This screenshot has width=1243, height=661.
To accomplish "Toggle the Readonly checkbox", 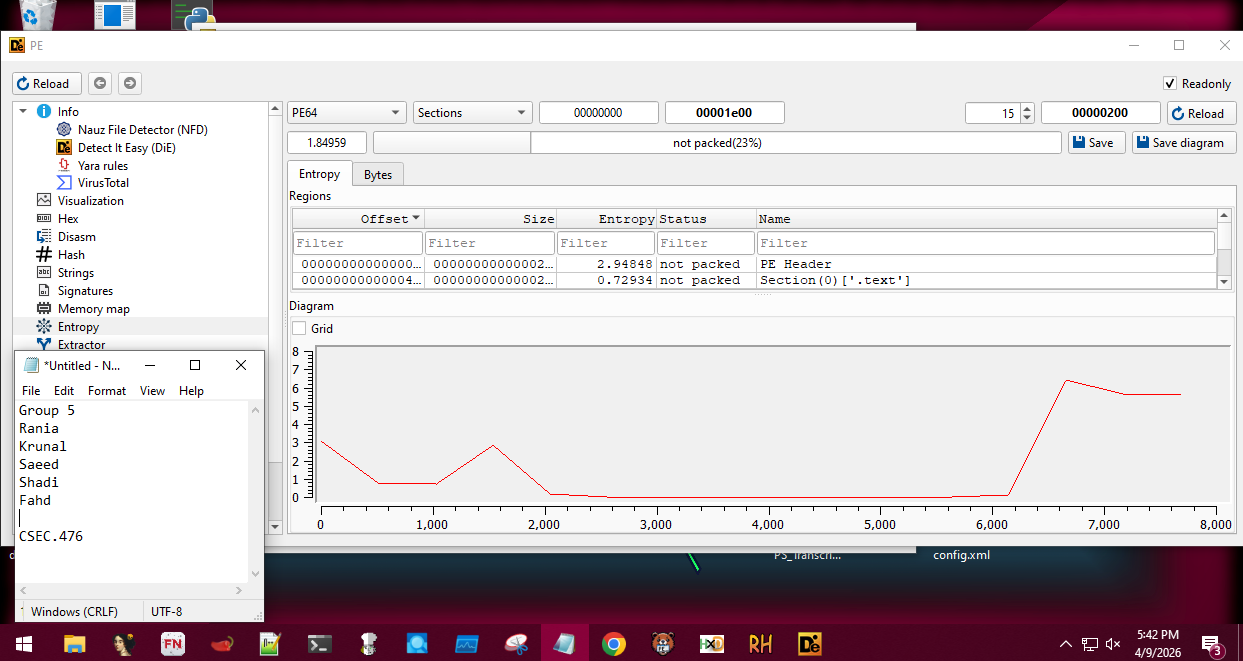I will 1170,84.
